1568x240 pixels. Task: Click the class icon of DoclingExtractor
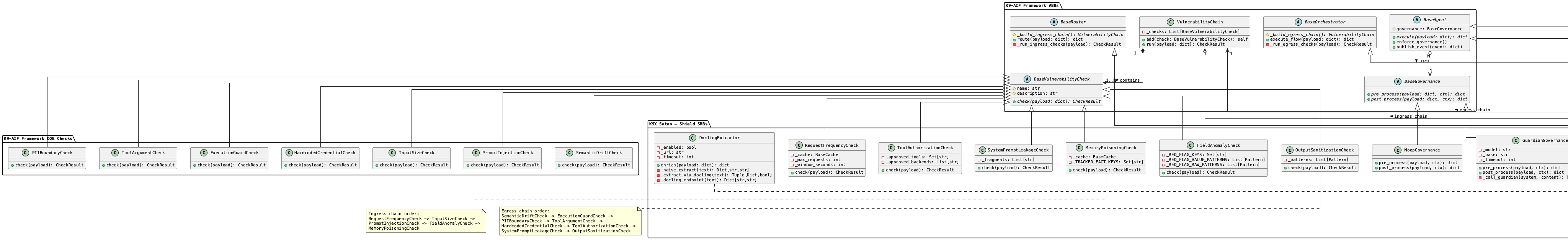pyautogui.click(x=692, y=138)
